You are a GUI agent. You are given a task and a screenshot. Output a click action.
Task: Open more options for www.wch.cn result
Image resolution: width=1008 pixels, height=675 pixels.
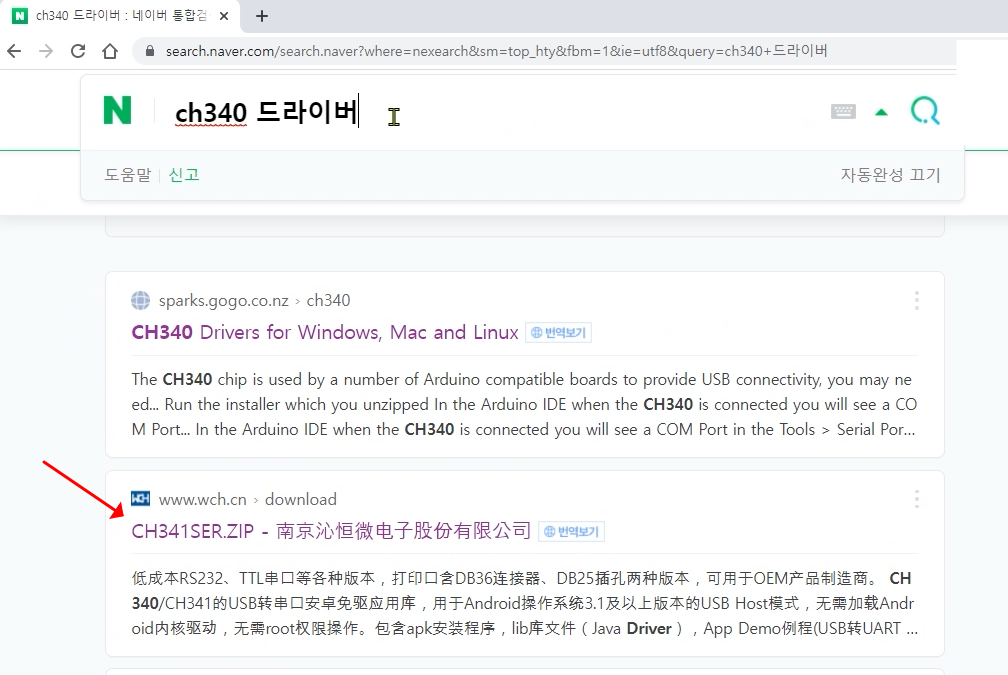pos(917,499)
